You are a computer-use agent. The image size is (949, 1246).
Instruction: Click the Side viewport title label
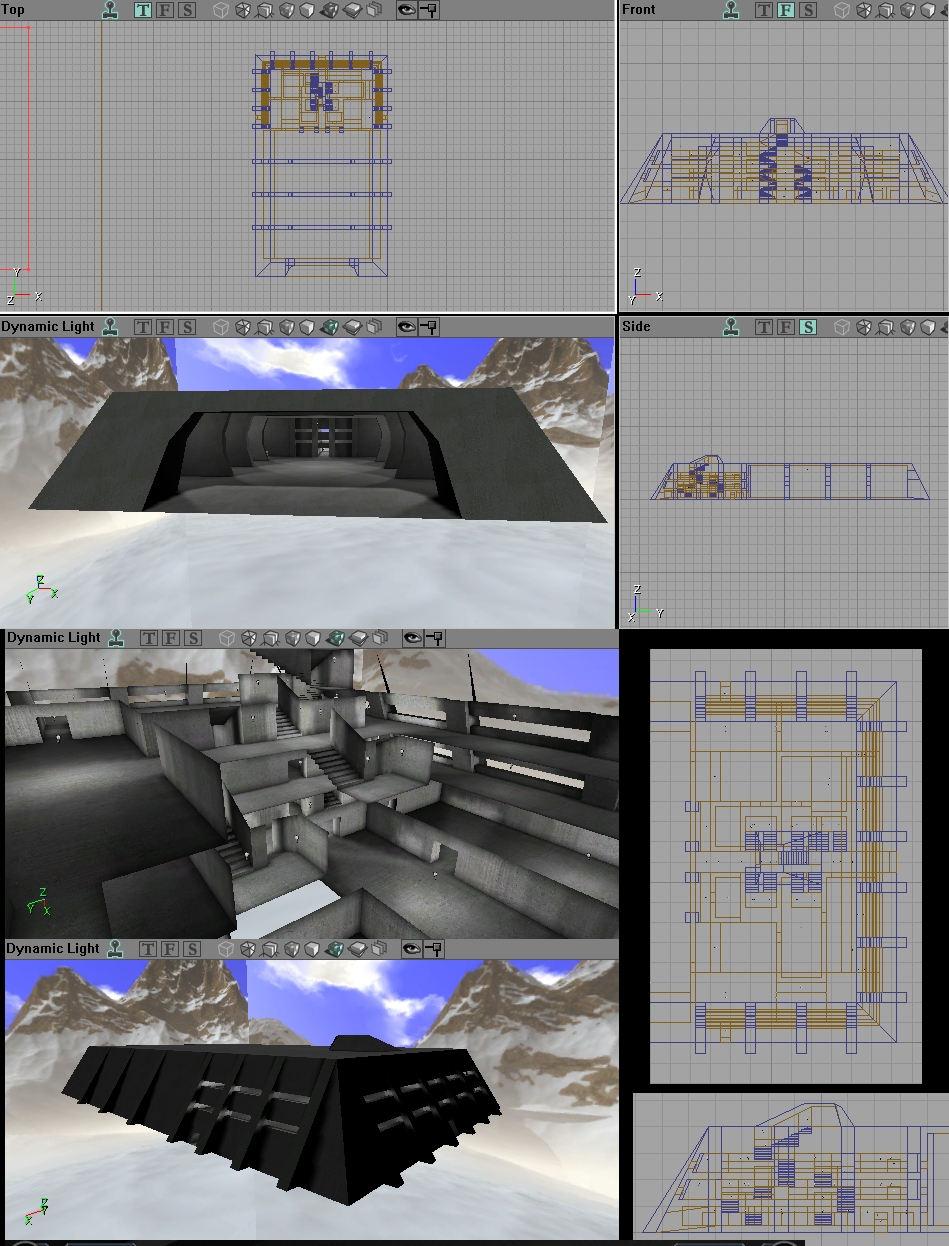pos(637,327)
